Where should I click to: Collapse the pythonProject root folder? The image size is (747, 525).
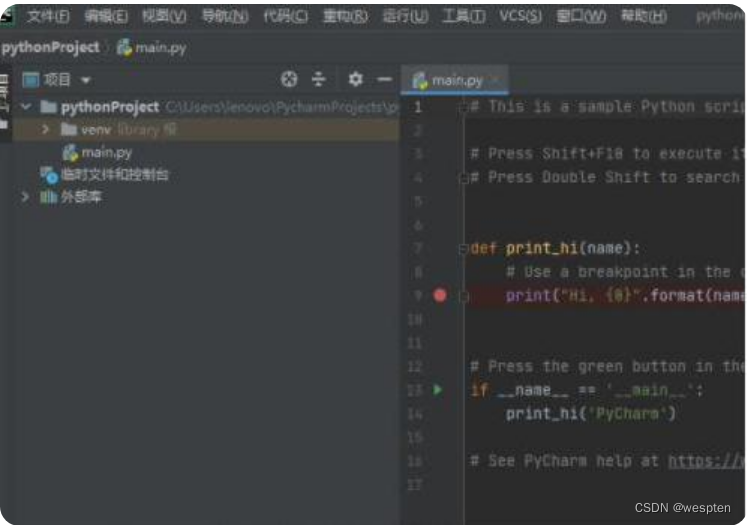coord(26,107)
